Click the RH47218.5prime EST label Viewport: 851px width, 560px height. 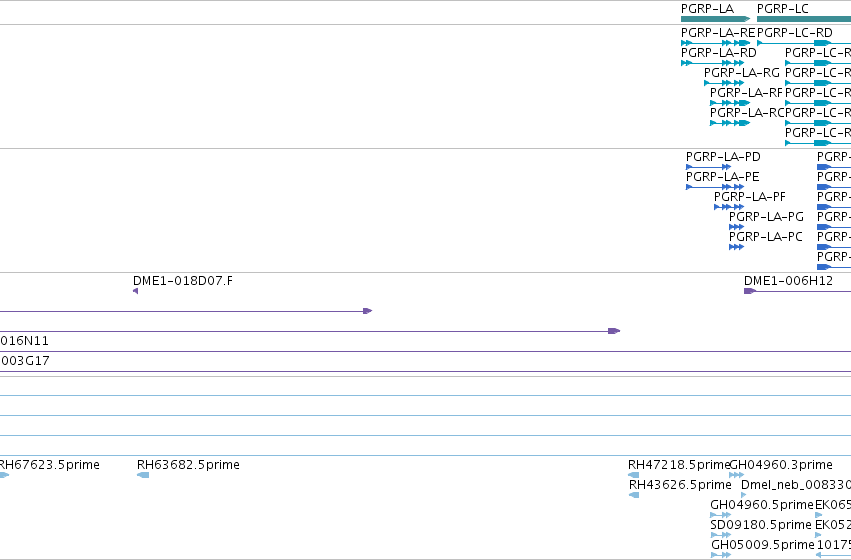679,465
